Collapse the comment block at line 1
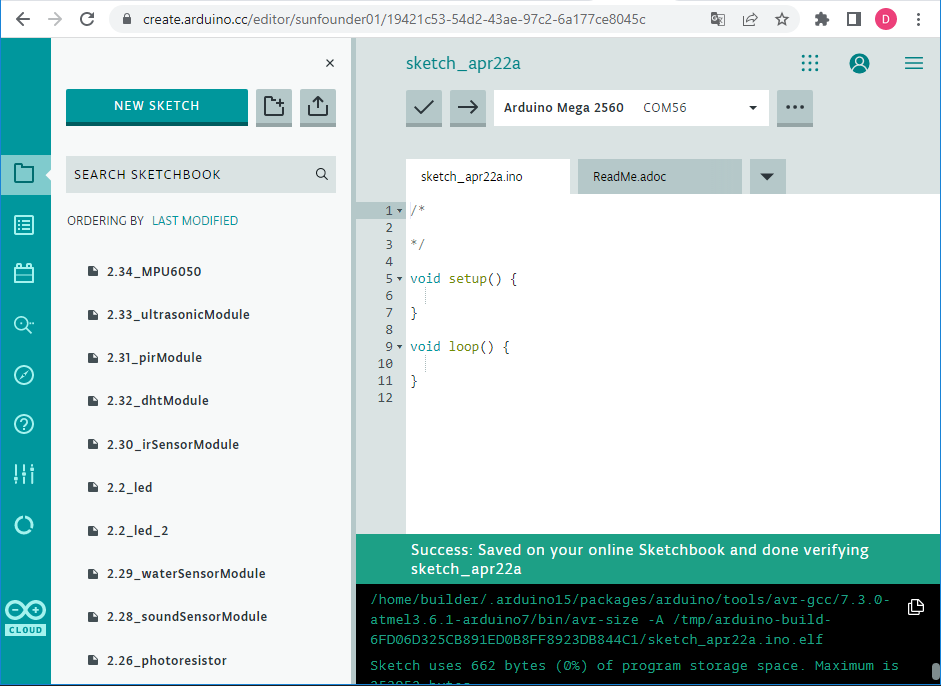This screenshot has height=686, width=941. coord(400,211)
